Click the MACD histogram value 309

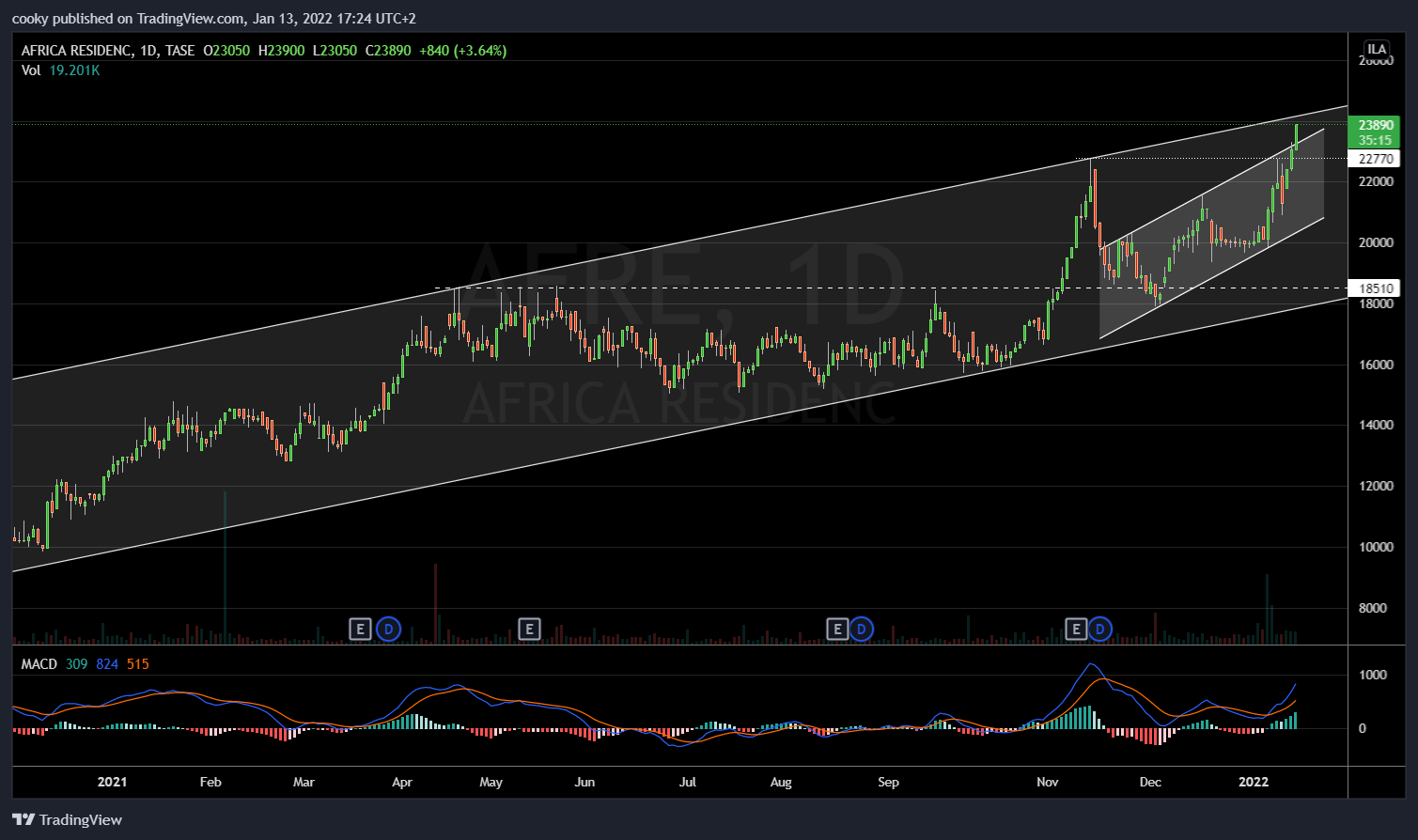click(77, 664)
